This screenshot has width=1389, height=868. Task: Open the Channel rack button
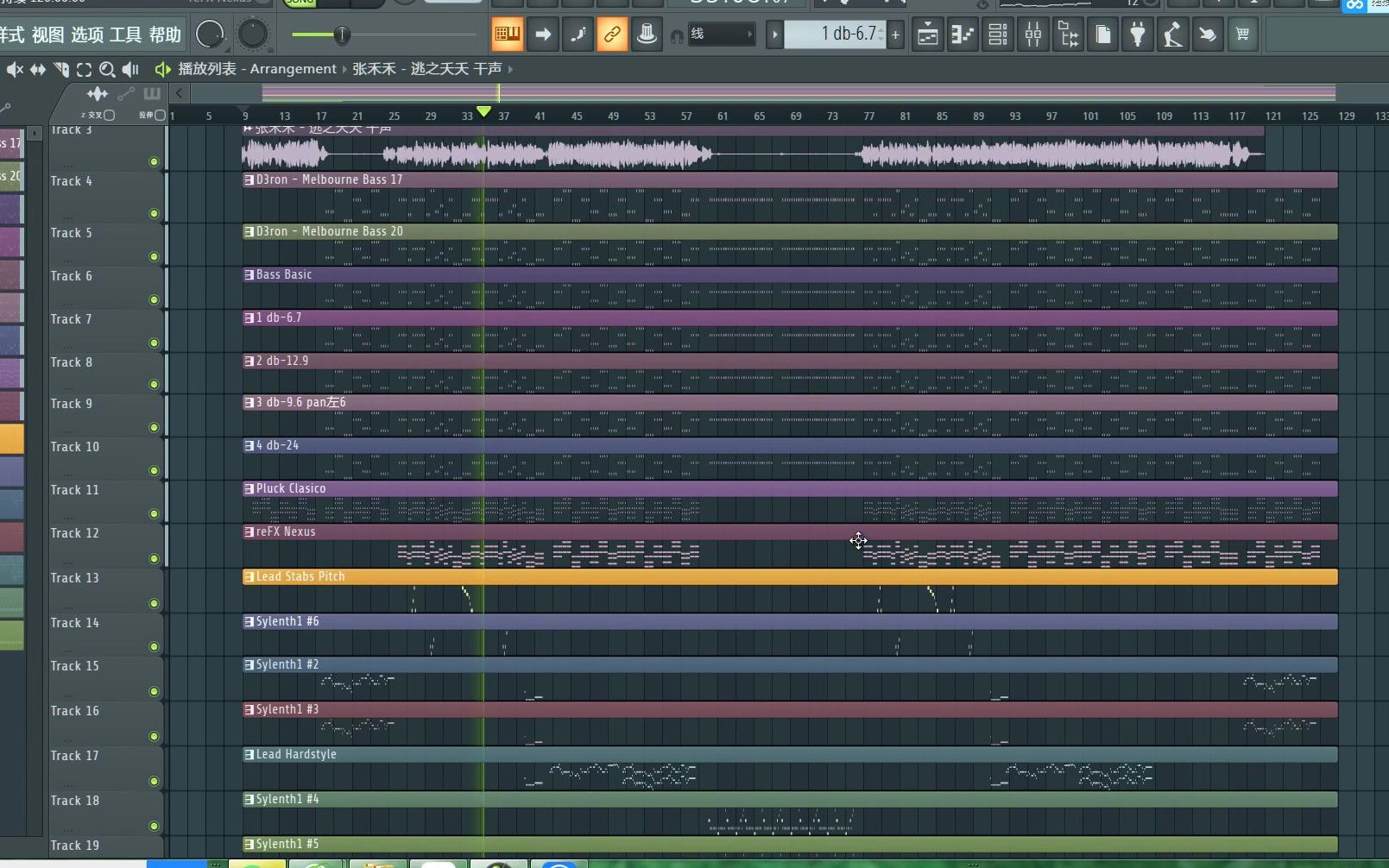tap(998, 35)
